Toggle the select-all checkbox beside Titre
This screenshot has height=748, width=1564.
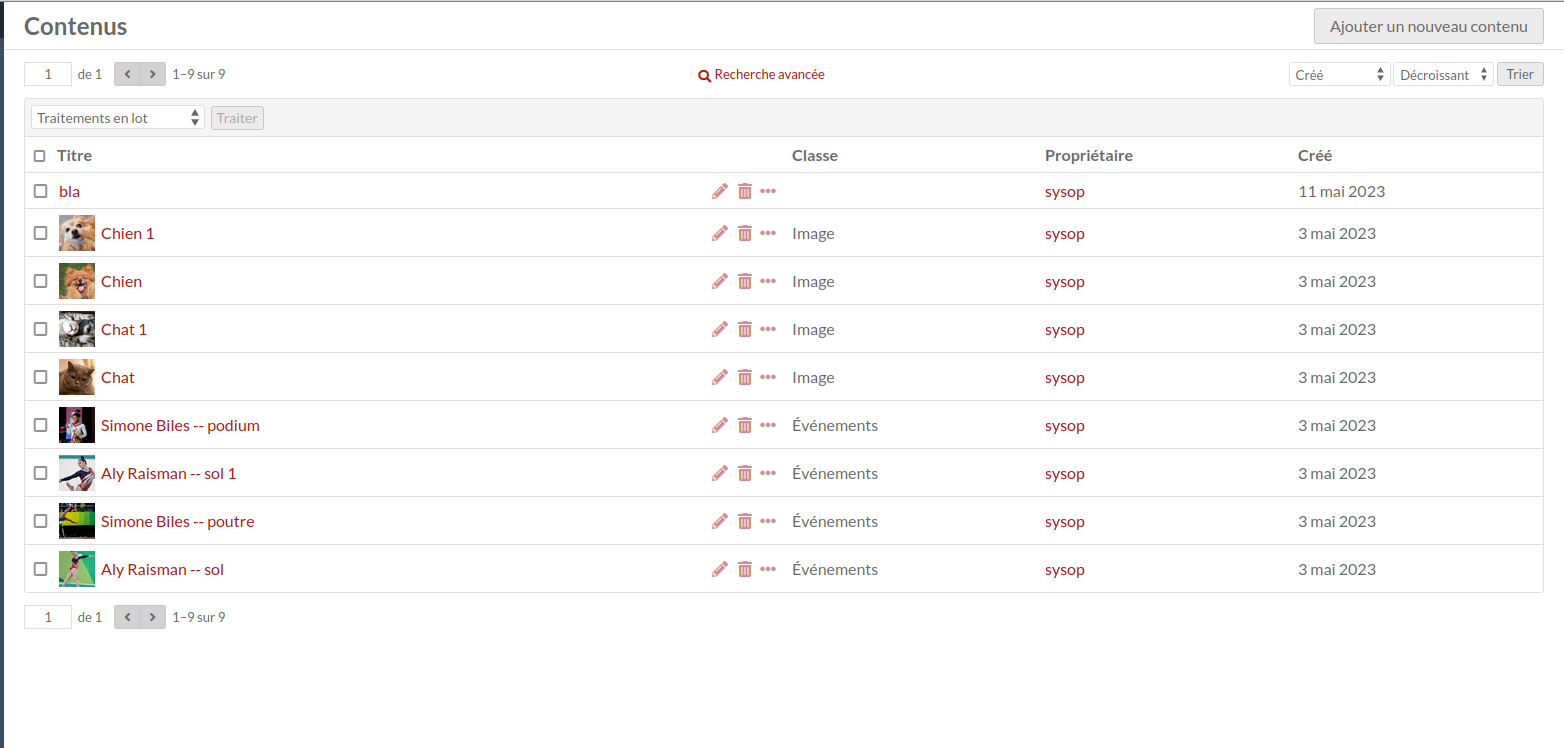tap(40, 156)
